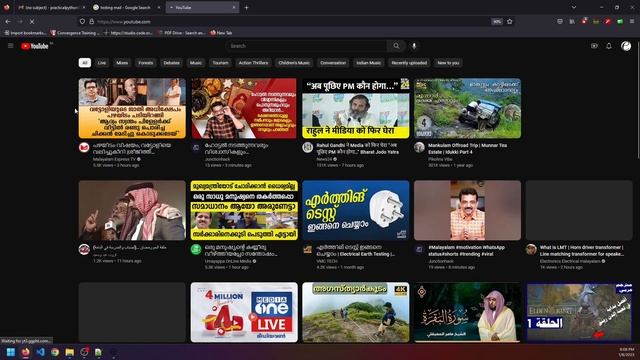
Task: Select the All filter chip
Action: coord(84,63)
